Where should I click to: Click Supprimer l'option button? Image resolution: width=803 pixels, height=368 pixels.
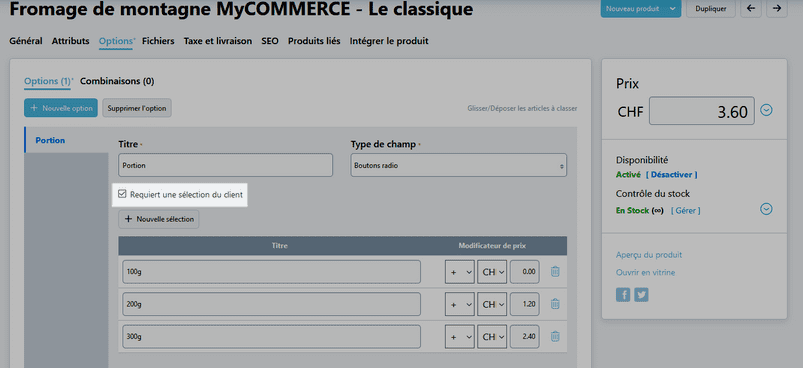coord(137,108)
